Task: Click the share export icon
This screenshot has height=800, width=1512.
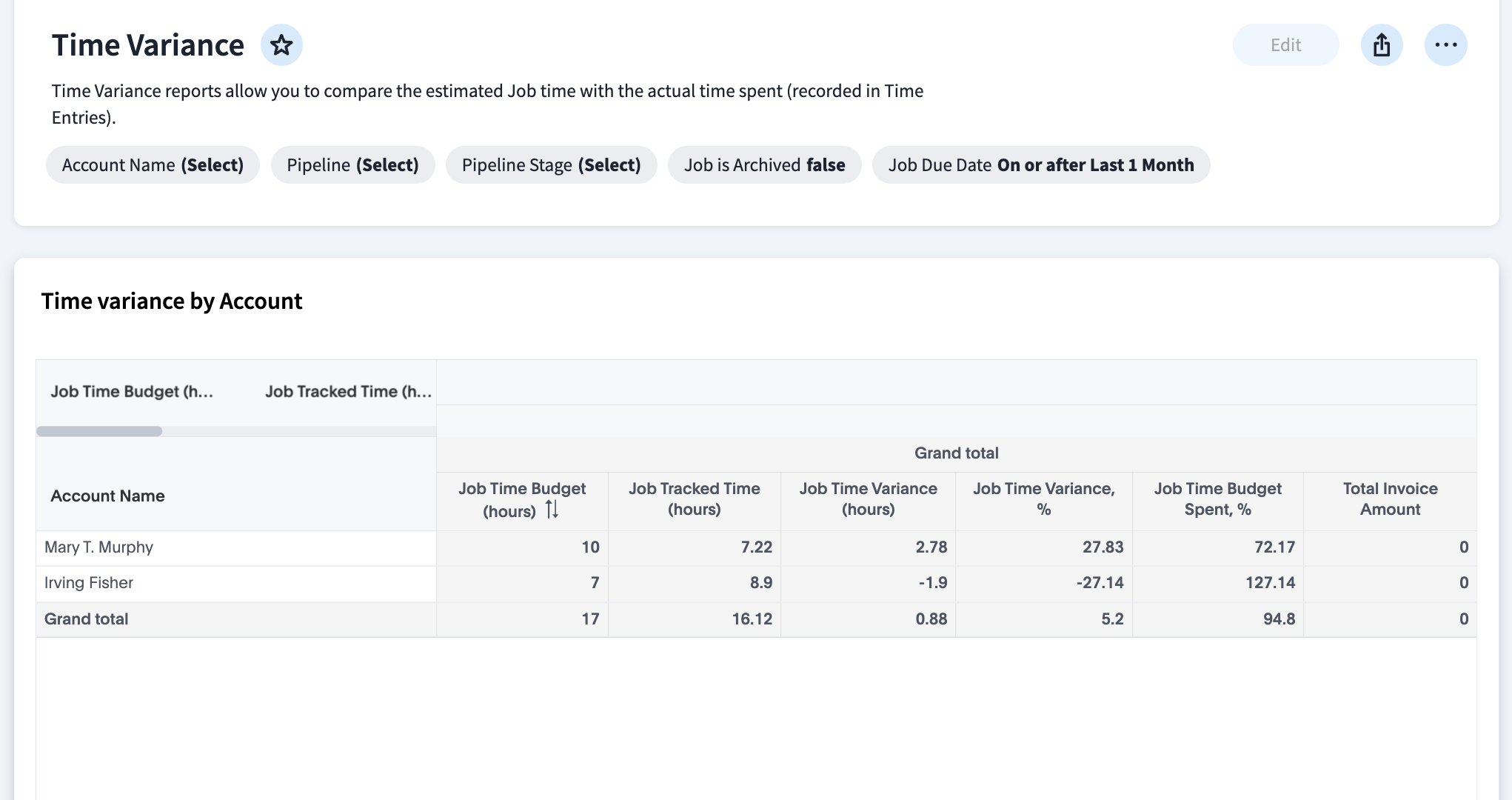Action: (1381, 45)
